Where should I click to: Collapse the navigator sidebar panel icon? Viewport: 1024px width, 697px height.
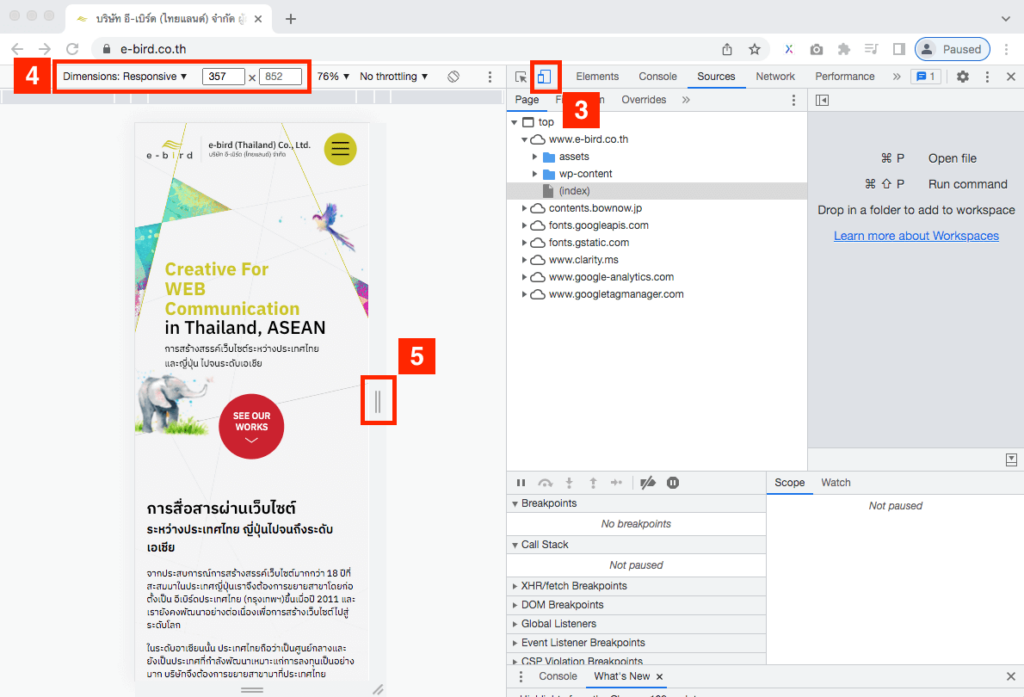[822, 99]
